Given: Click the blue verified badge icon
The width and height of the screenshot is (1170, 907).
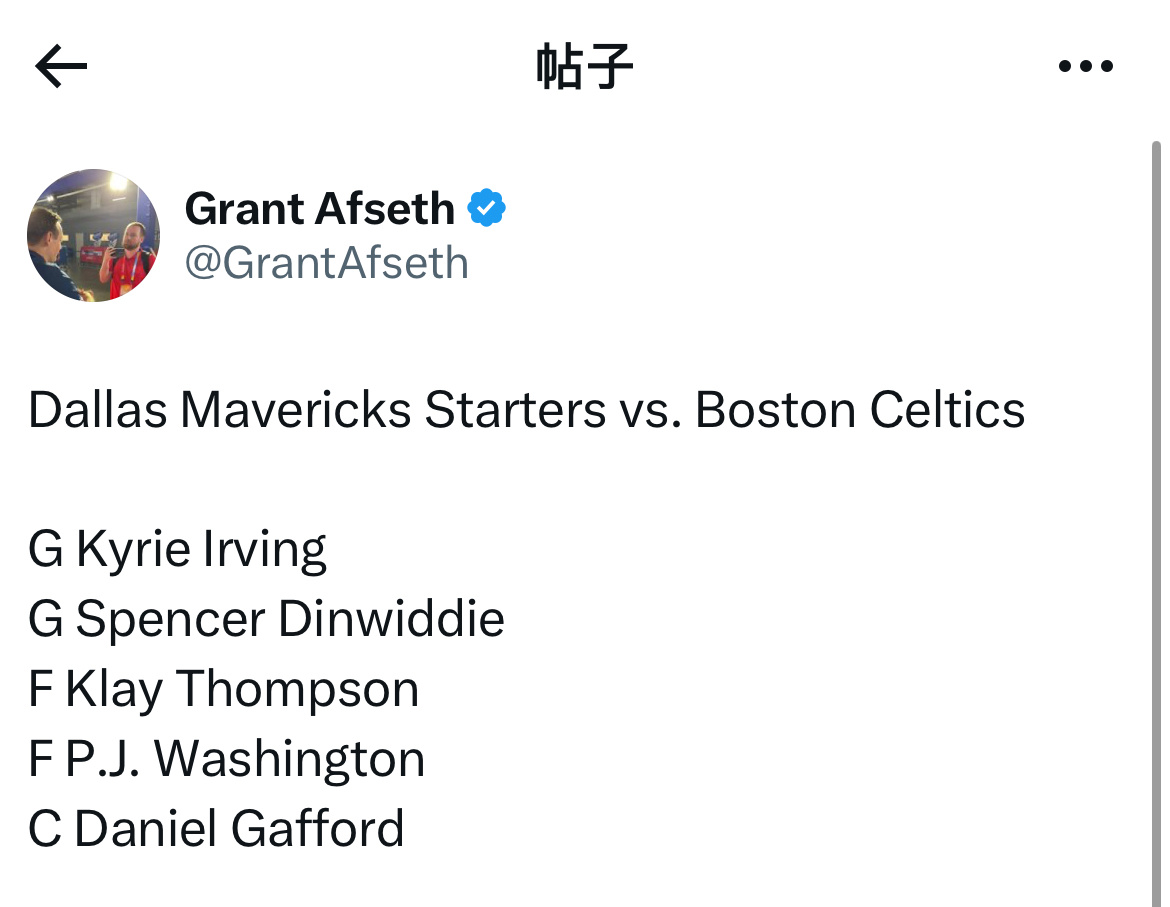Looking at the screenshot, I should tap(487, 207).
